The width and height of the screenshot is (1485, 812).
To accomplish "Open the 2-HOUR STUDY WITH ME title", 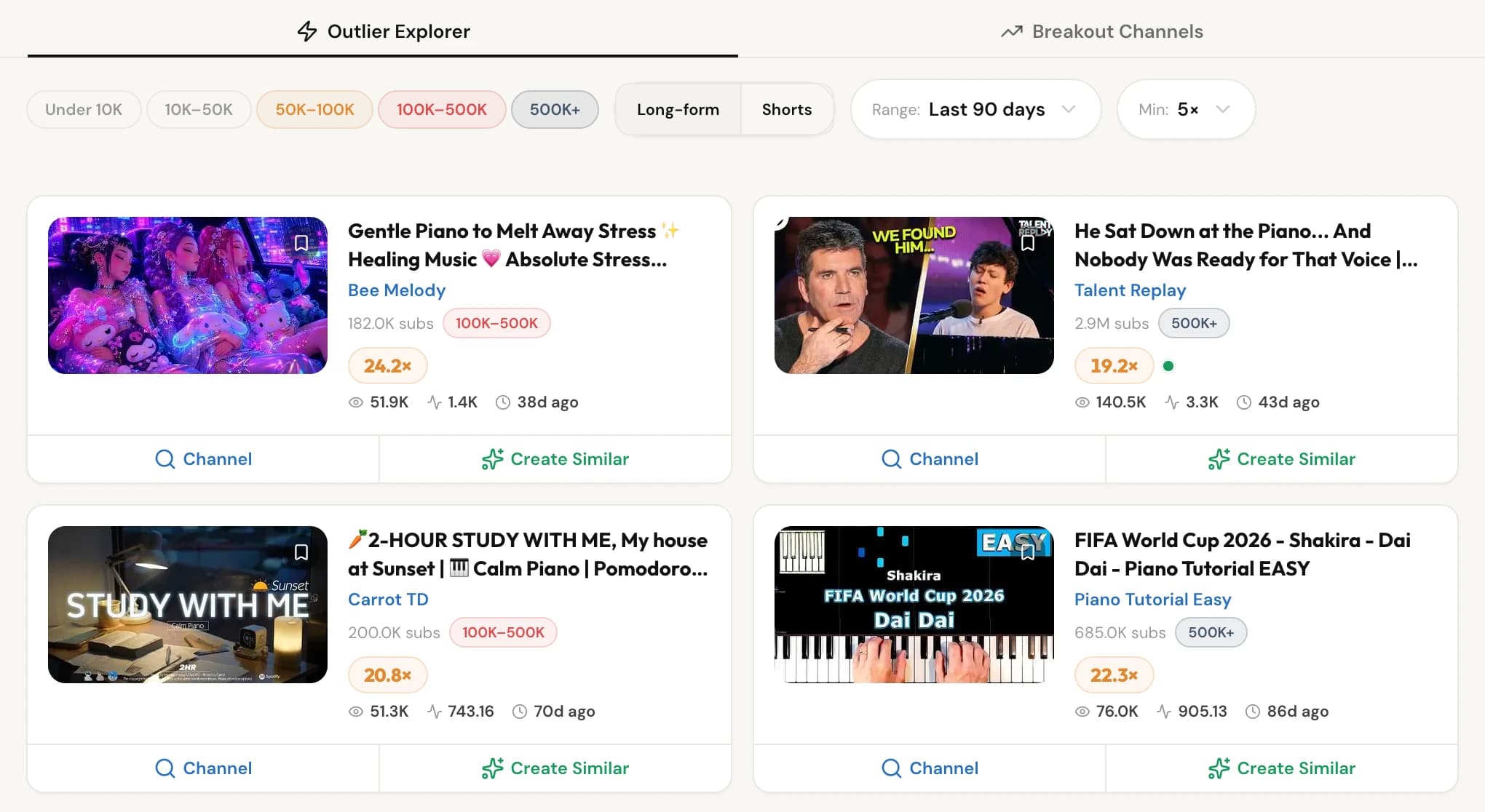I will [528, 554].
